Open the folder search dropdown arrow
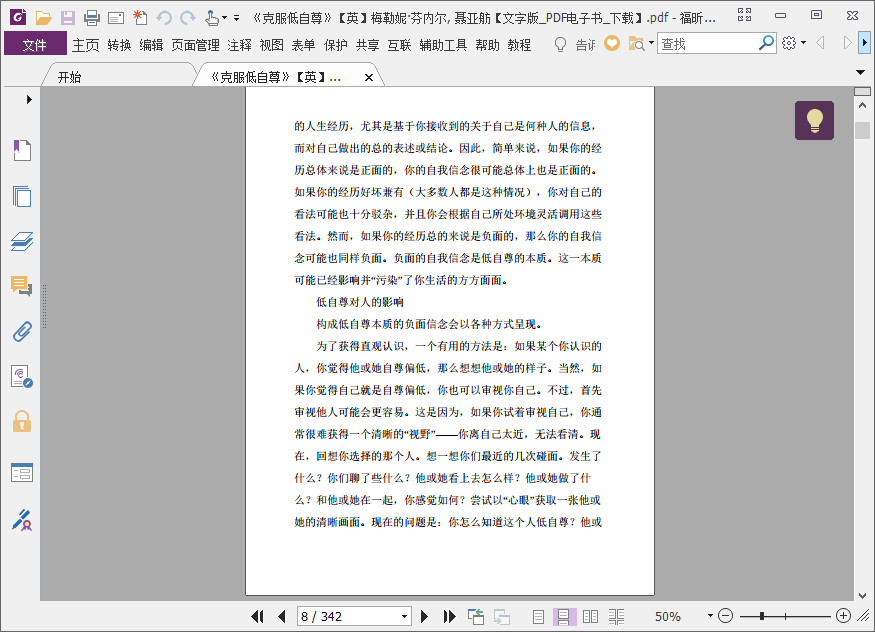875x632 pixels. (x=651, y=43)
